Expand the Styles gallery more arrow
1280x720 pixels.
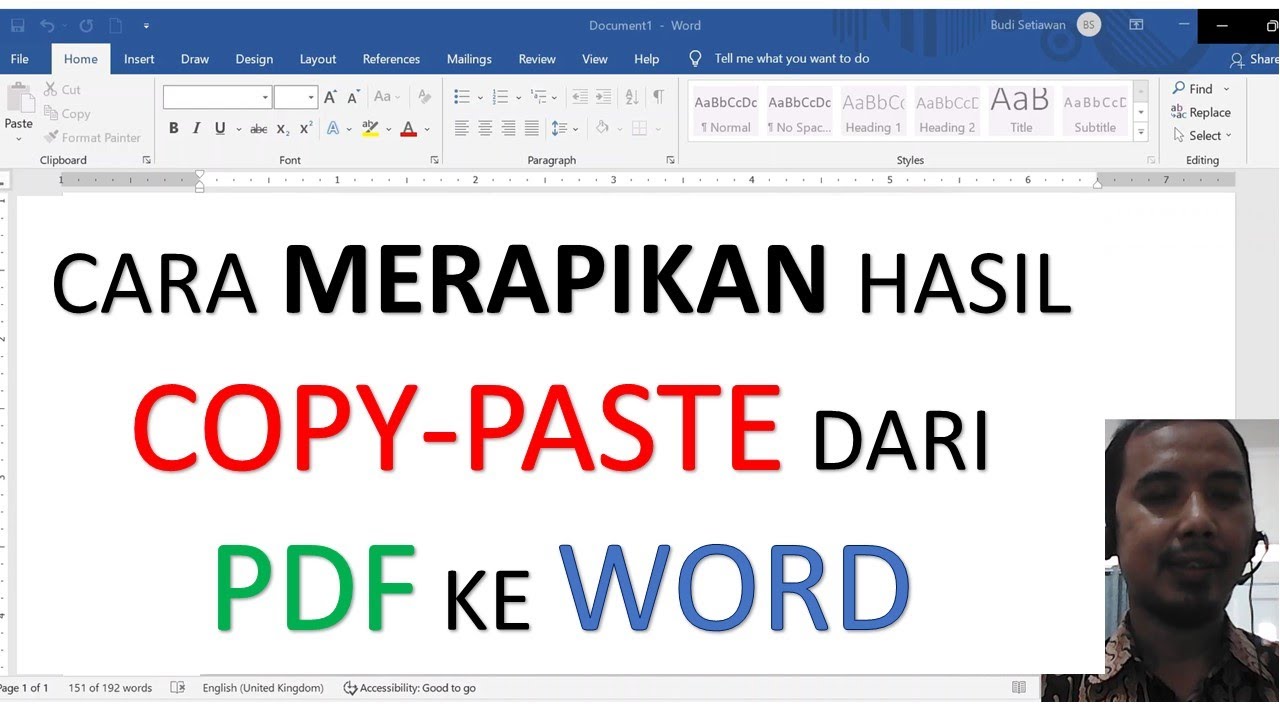point(1141,132)
